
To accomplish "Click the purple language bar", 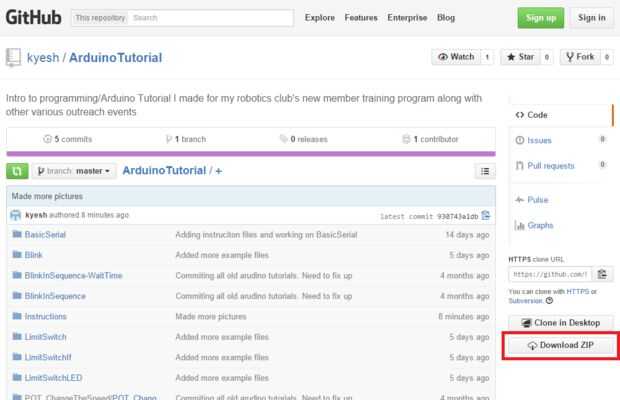I will (251, 154).
